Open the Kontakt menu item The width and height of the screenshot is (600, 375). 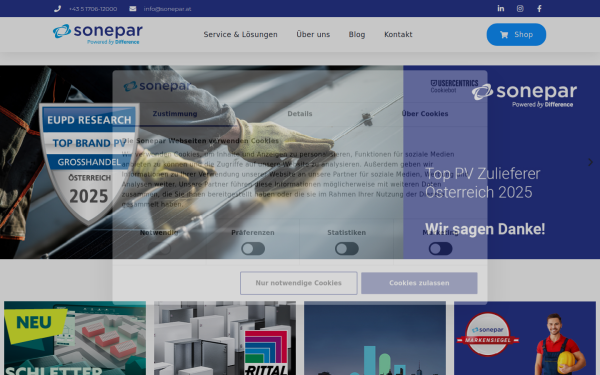point(398,34)
